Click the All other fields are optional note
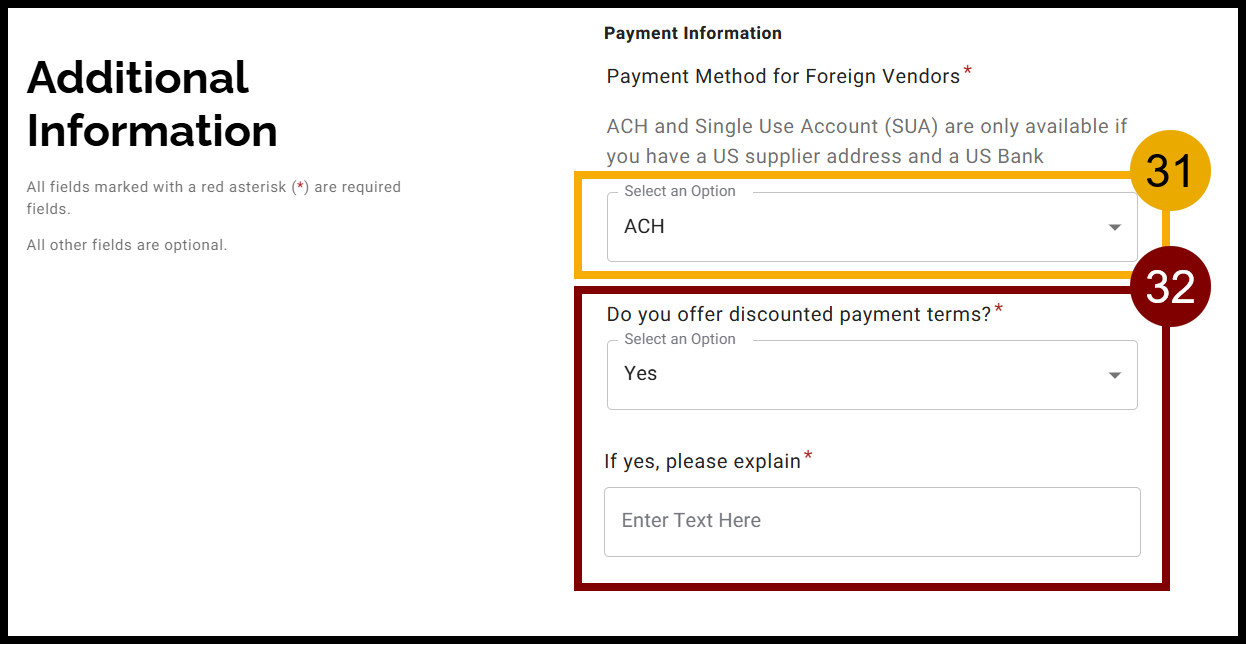The width and height of the screenshot is (1246, 645). point(127,245)
